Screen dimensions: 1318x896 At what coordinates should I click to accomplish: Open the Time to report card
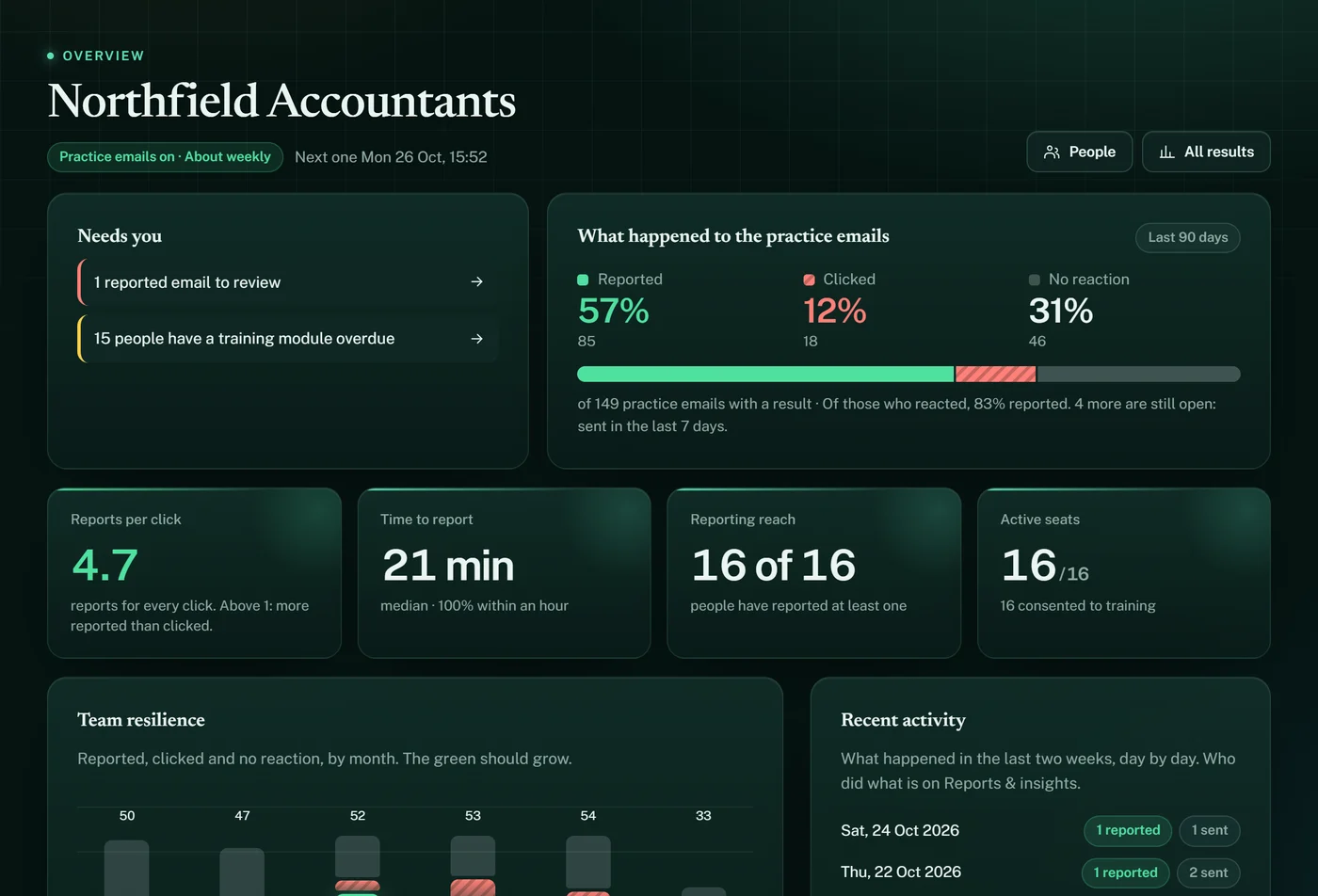(504, 573)
